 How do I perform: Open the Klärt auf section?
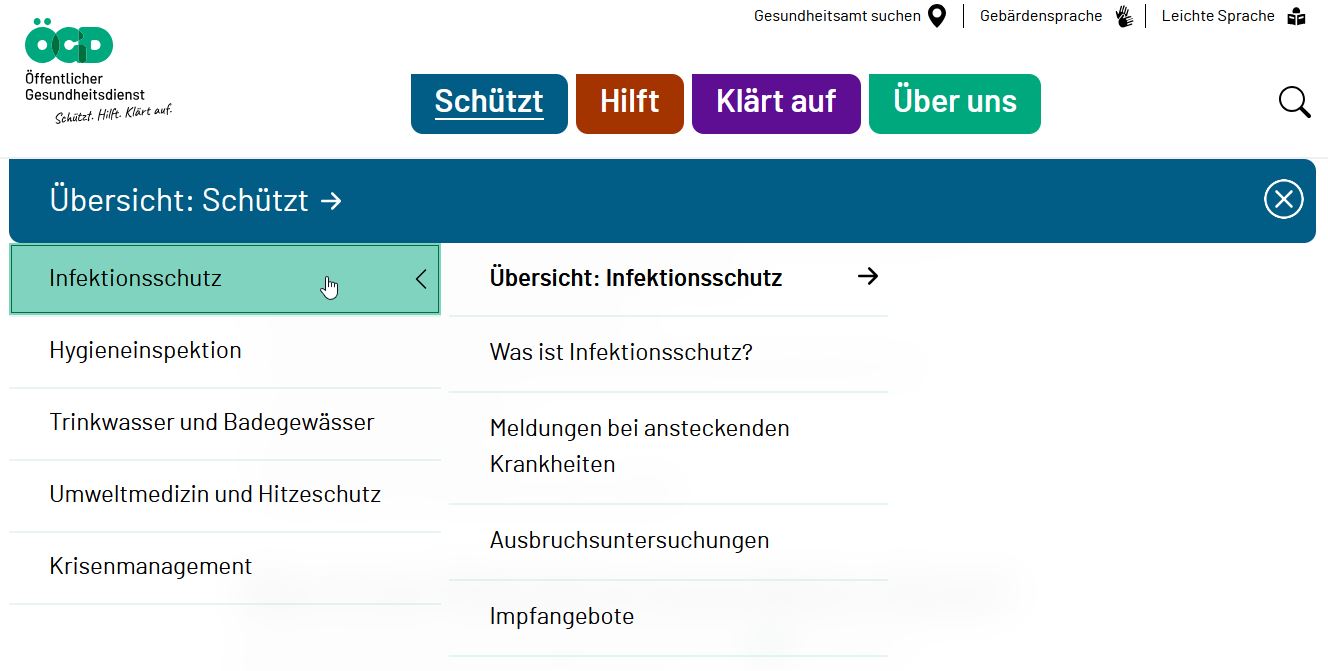776,101
